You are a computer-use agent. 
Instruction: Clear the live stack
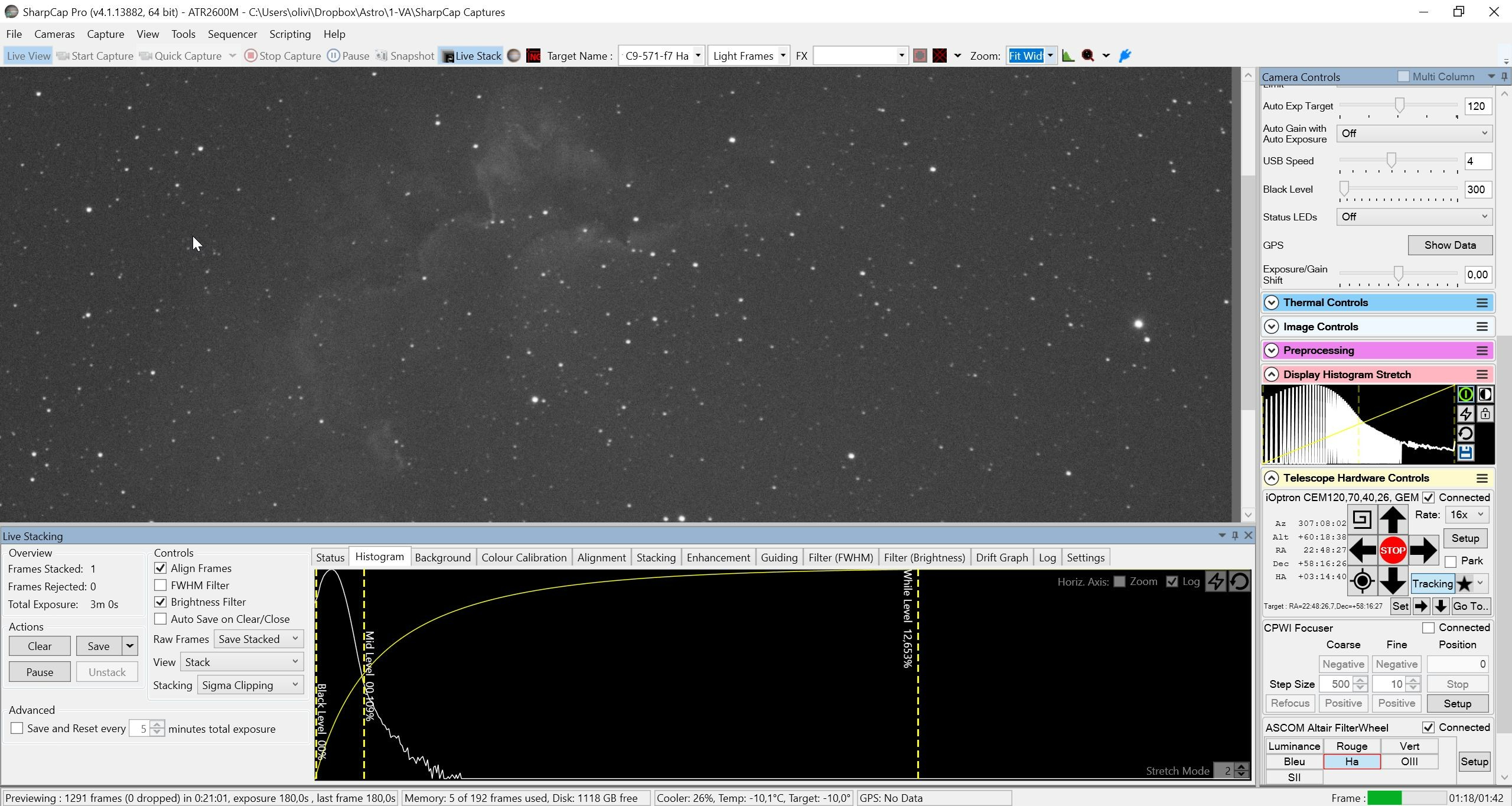coord(40,646)
